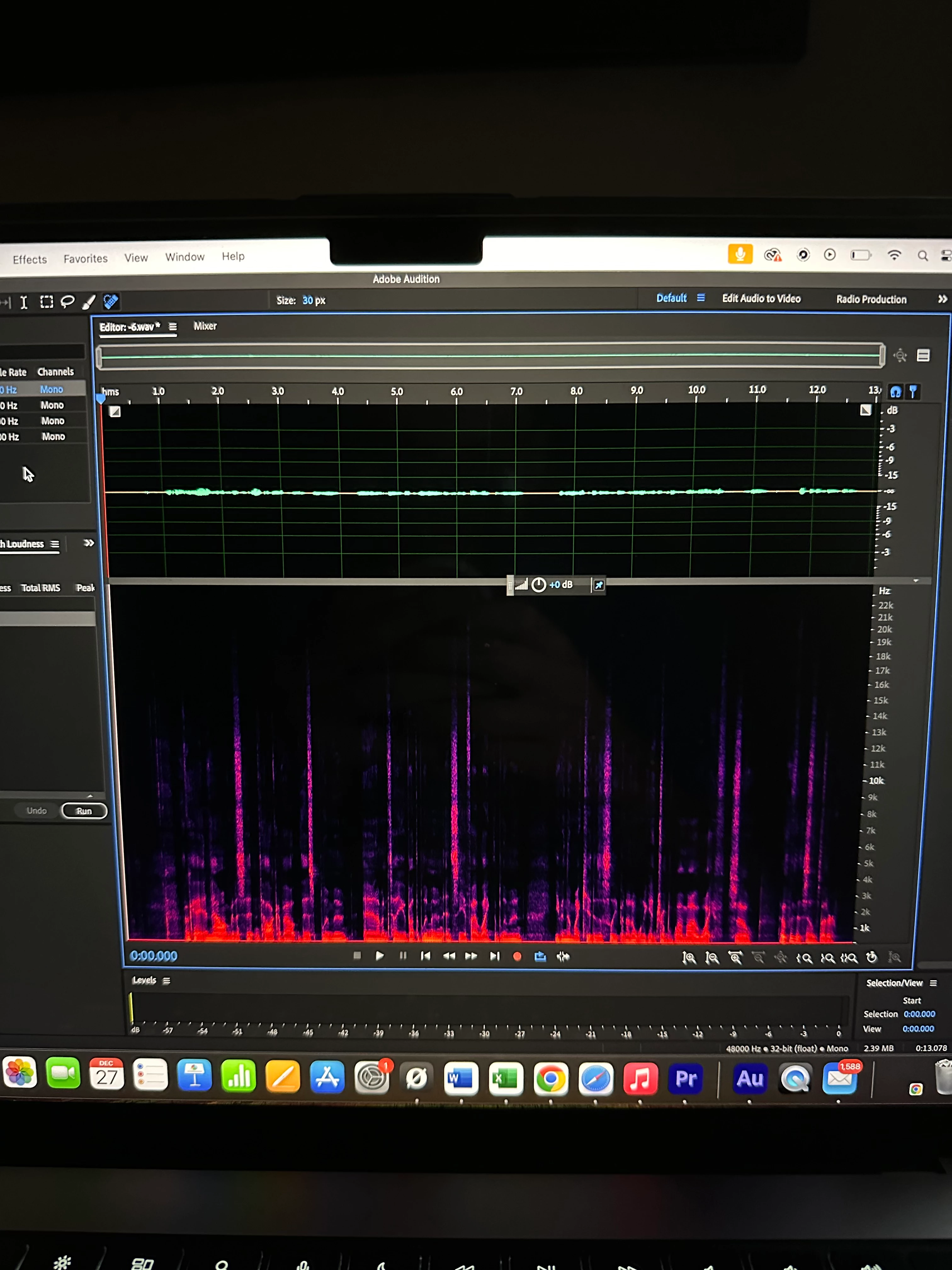This screenshot has height=1270, width=952.
Task: Adjust the +0 dB volume knob in HUD
Action: pyautogui.click(x=538, y=585)
